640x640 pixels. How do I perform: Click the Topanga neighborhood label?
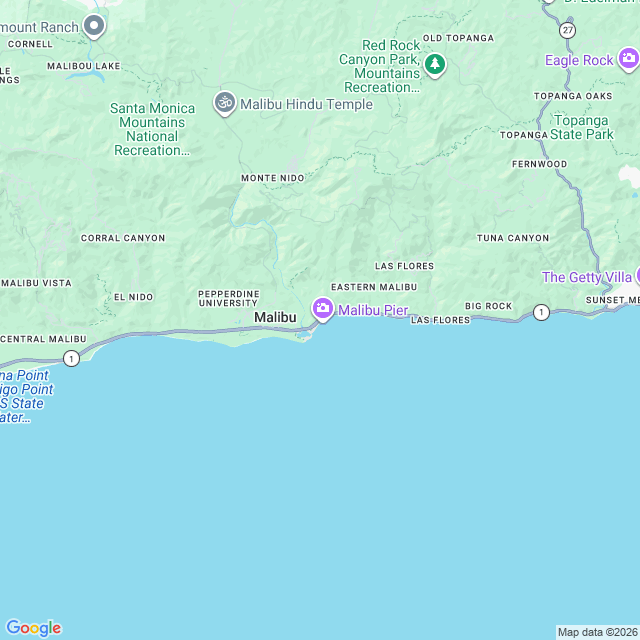(x=524, y=135)
